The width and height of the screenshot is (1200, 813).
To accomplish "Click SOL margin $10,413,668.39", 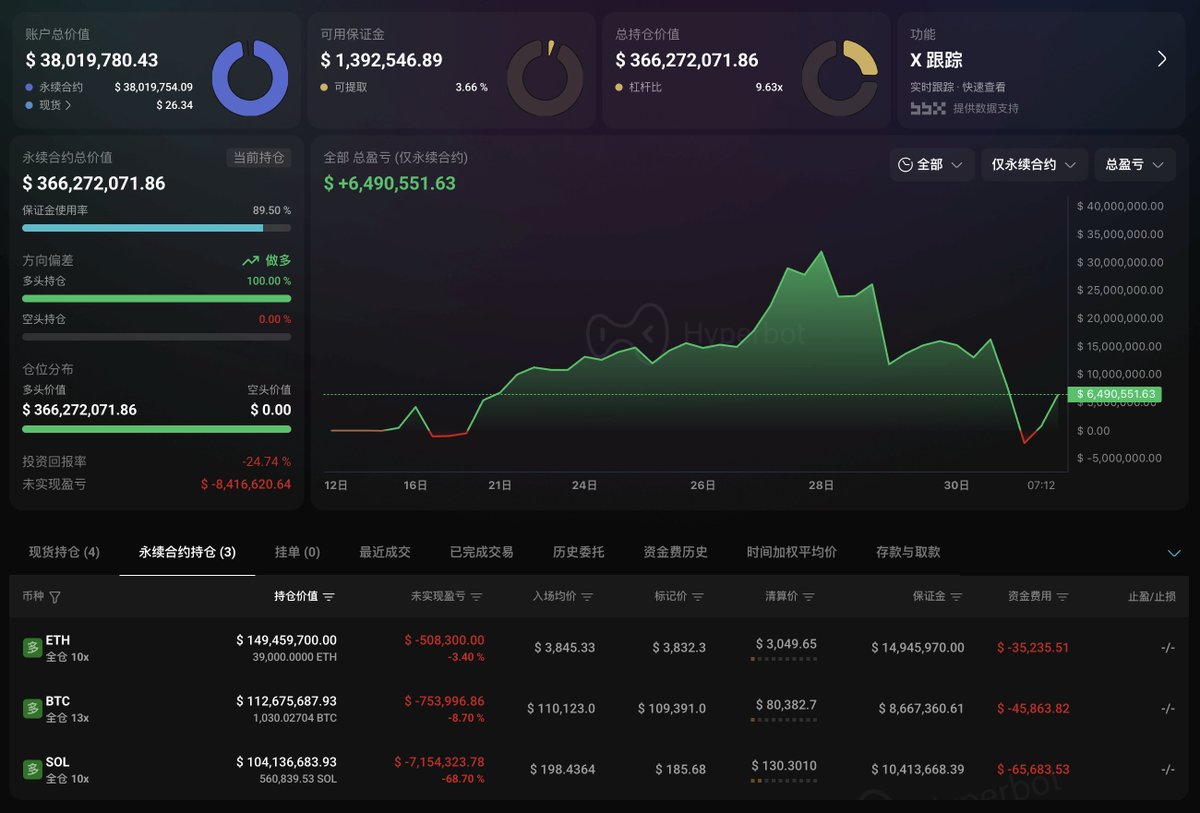I will click(x=918, y=769).
